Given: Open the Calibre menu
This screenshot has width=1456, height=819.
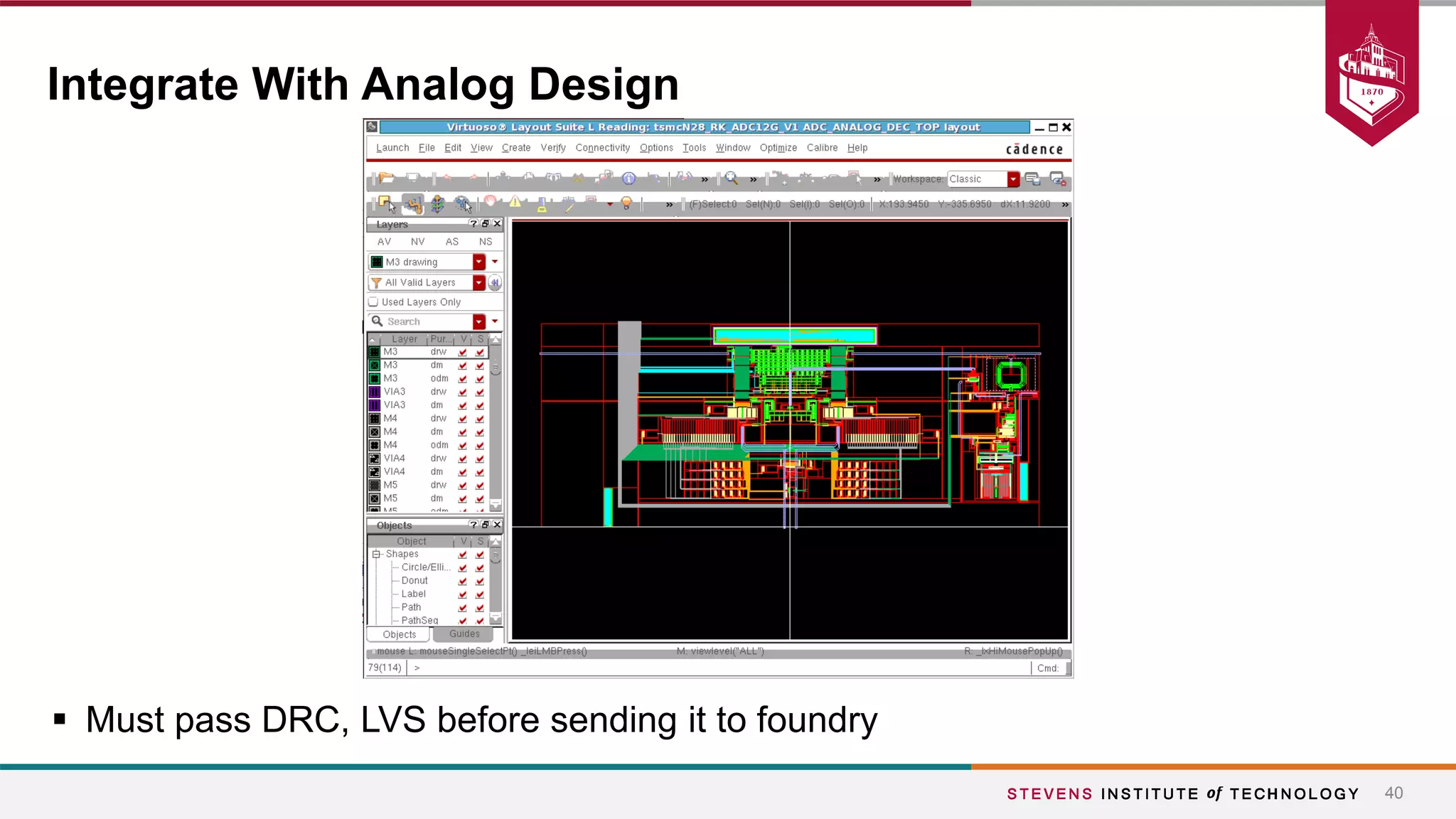Looking at the screenshot, I should point(822,148).
